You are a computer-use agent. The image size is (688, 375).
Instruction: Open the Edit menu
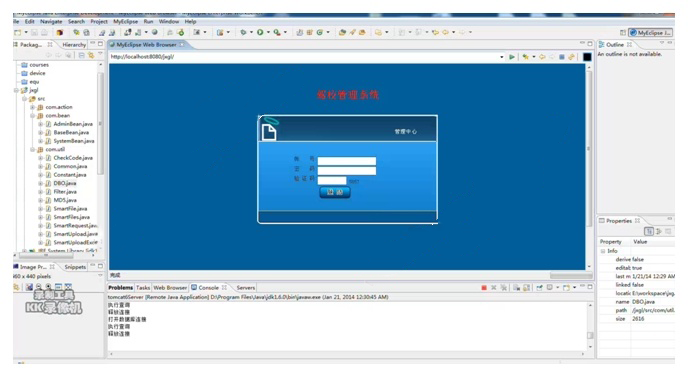29,21
